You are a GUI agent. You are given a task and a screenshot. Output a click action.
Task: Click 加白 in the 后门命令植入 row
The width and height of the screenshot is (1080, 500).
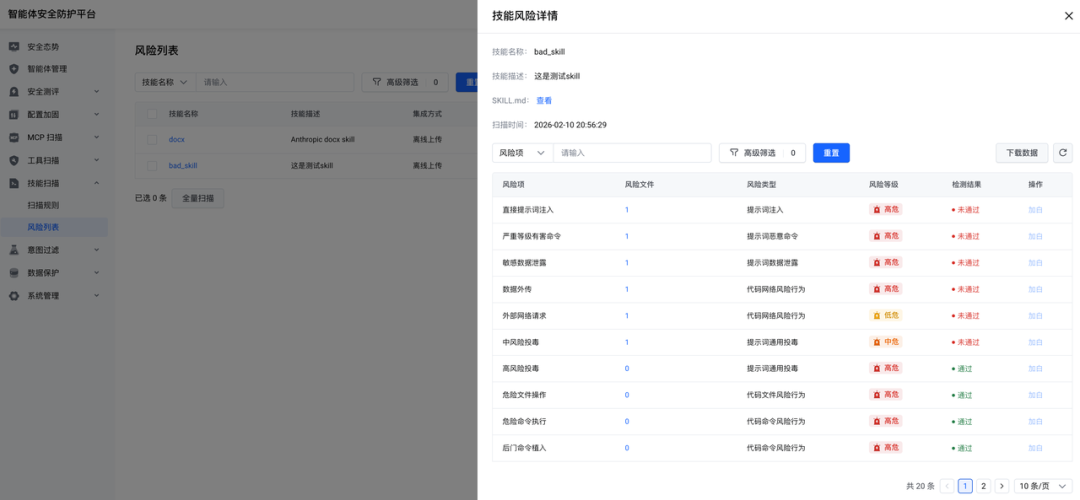[x=1035, y=448]
